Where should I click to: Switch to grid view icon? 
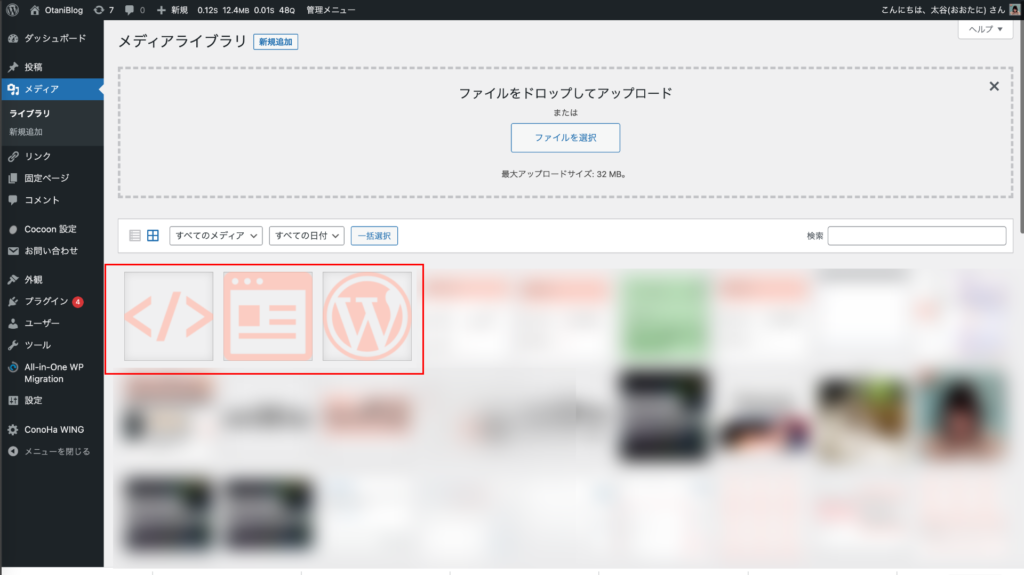click(153, 235)
